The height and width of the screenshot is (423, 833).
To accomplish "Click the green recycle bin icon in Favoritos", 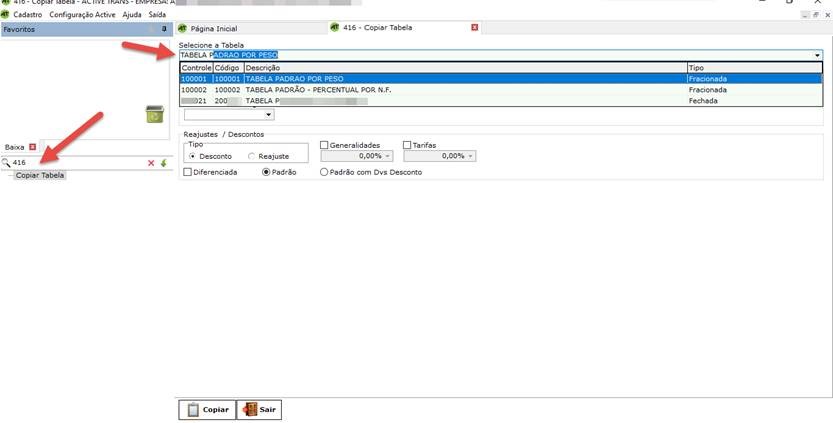I will pyautogui.click(x=154, y=114).
